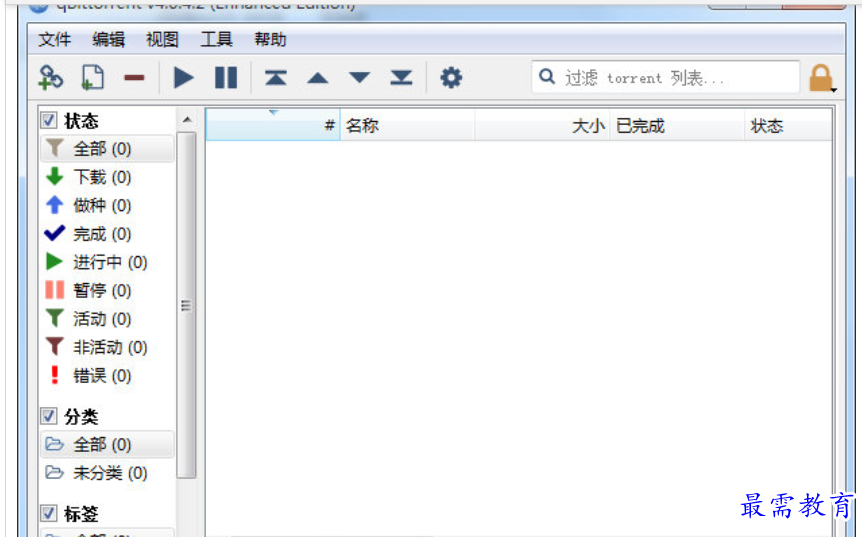Click the add torrent link icon

click(x=51, y=77)
